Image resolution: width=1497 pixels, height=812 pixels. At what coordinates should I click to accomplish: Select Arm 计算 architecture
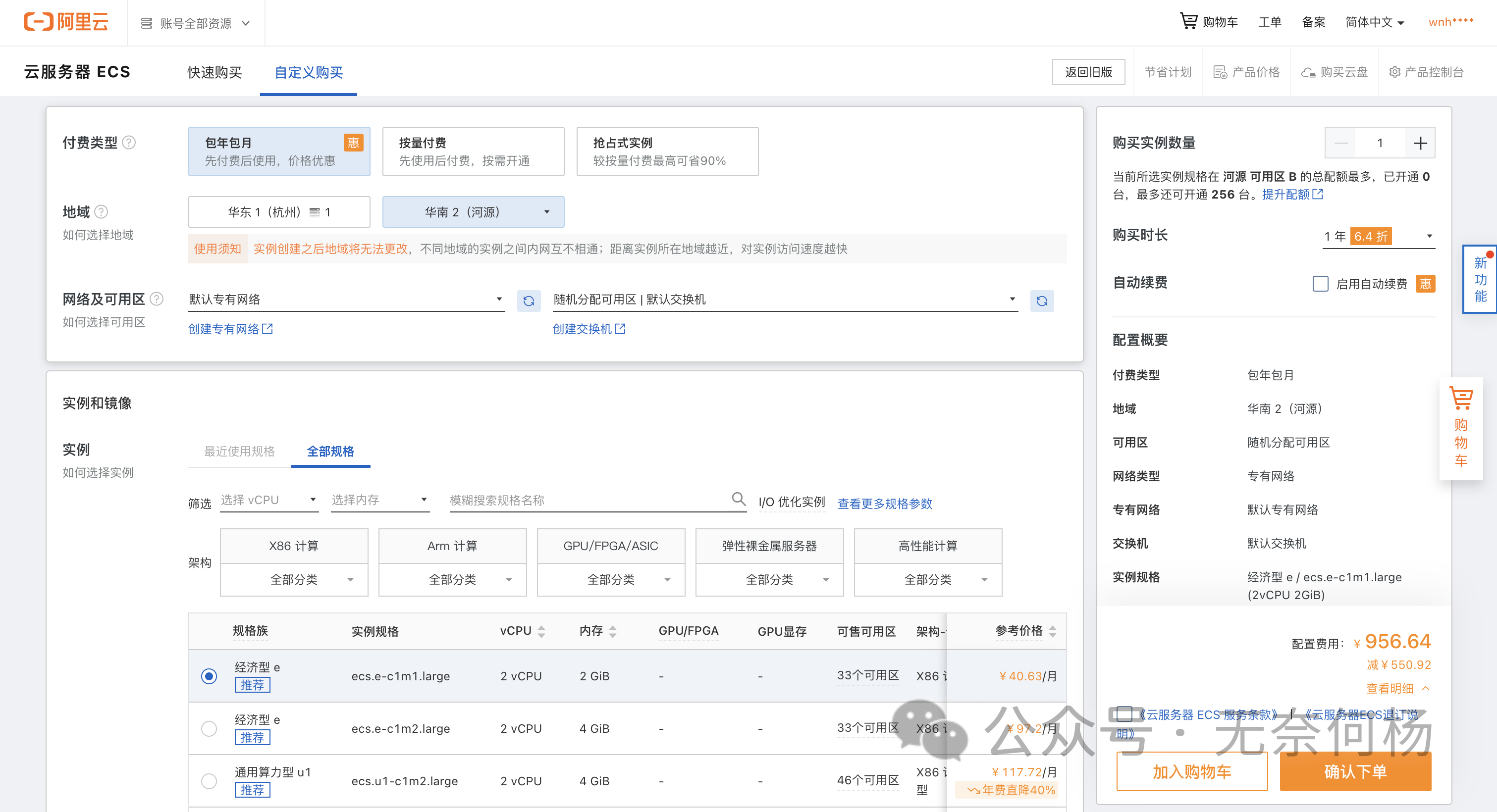[x=453, y=546]
